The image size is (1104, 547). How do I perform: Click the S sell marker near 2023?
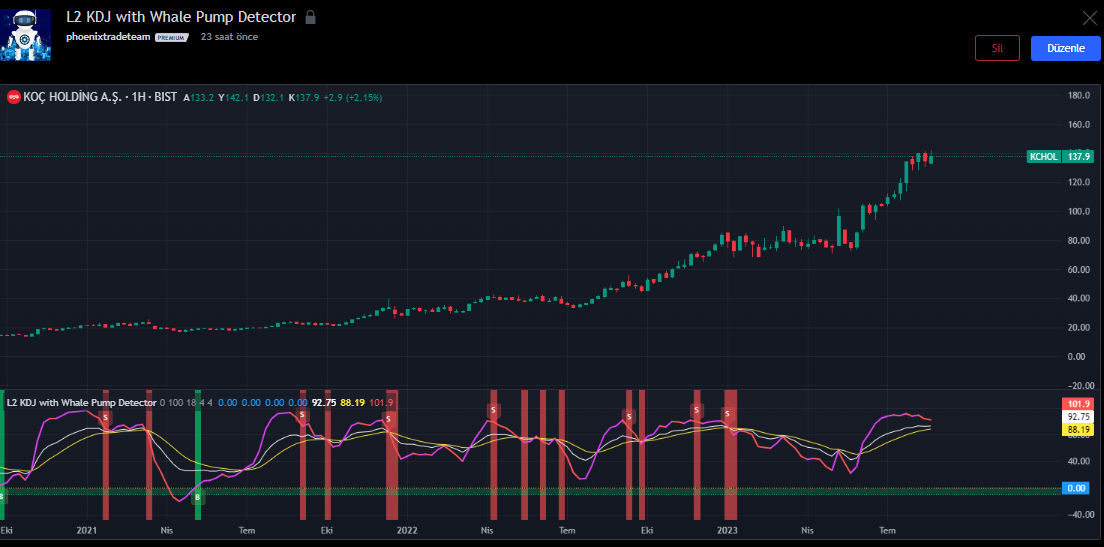pyautogui.click(x=727, y=413)
